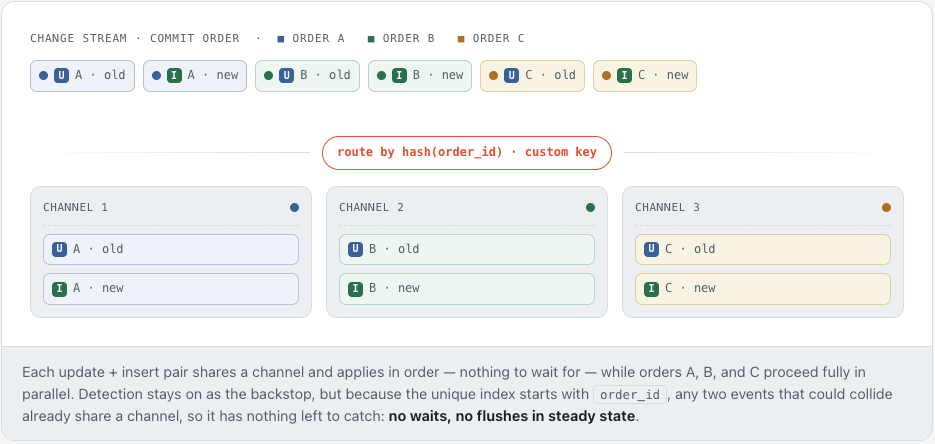935x444 pixels.
Task: Click the I badge in Channel 3 row C · new
Action: click(x=651, y=289)
